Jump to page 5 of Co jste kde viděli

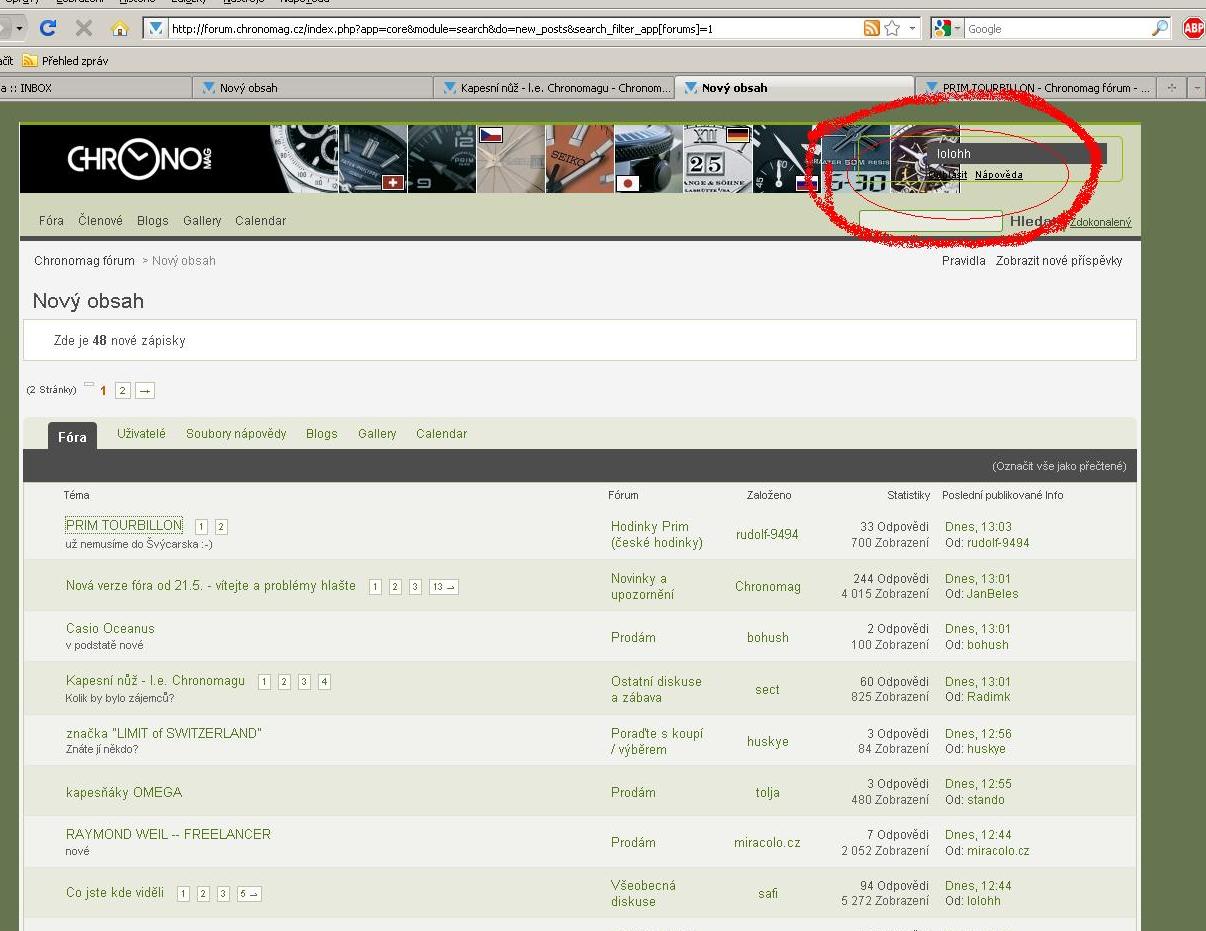click(x=249, y=894)
